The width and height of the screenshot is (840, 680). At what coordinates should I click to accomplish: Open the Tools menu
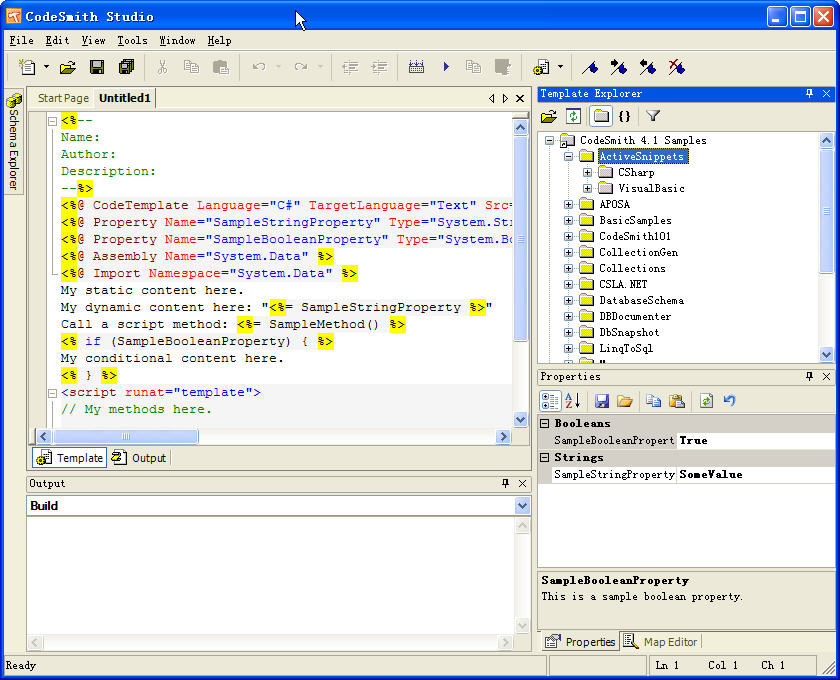click(132, 41)
